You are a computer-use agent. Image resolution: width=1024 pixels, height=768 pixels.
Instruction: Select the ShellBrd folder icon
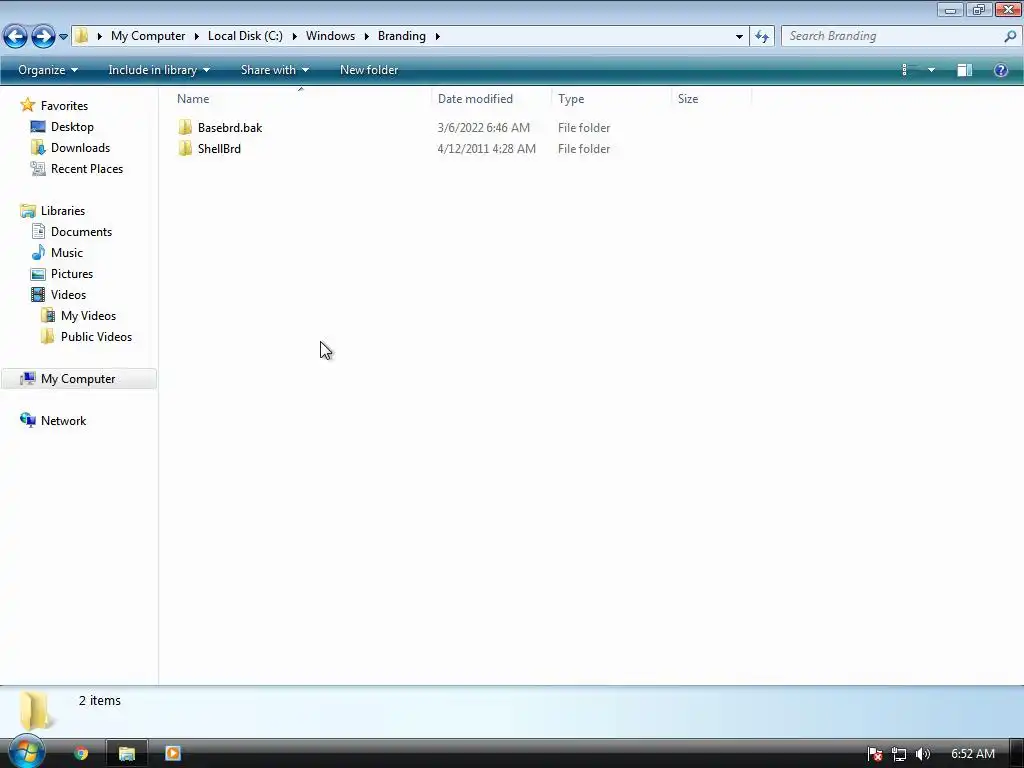click(x=185, y=148)
